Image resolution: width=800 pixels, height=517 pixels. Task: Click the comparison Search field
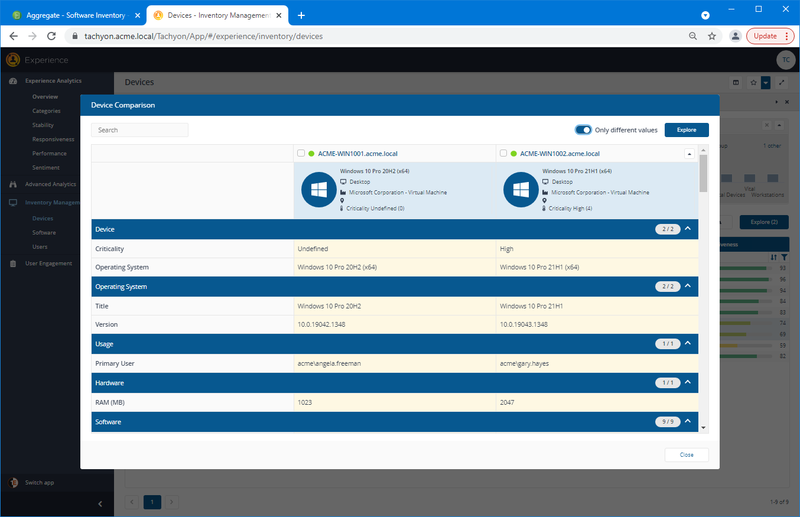(x=140, y=130)
